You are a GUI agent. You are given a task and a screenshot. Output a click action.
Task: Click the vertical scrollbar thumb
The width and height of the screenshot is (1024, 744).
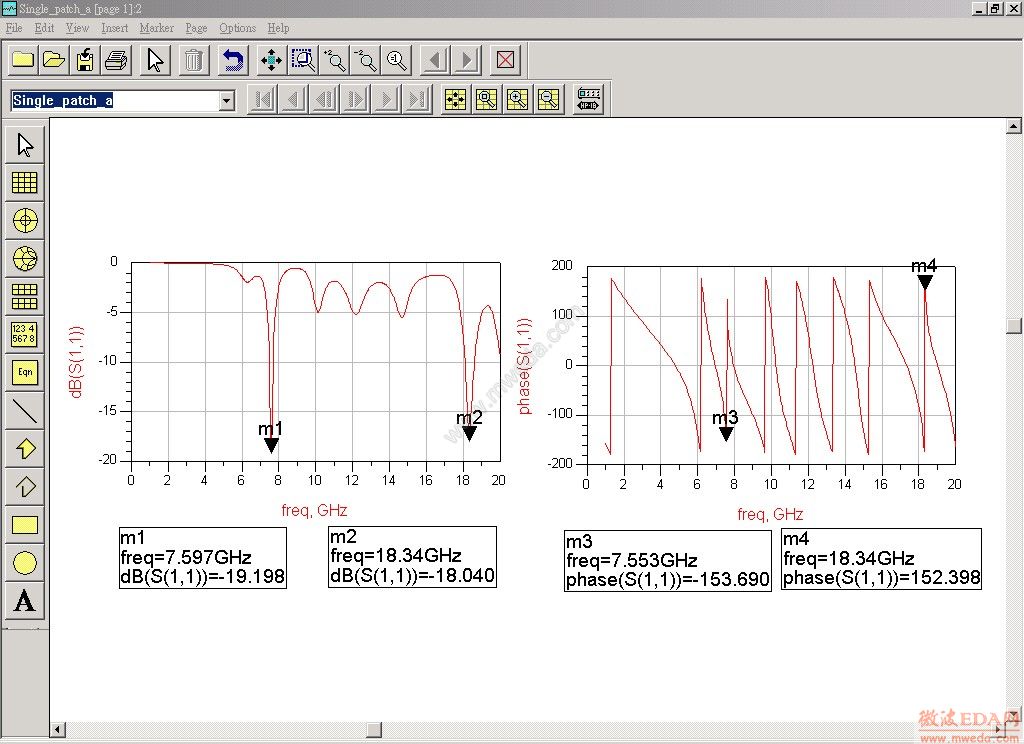(1015, 326)
